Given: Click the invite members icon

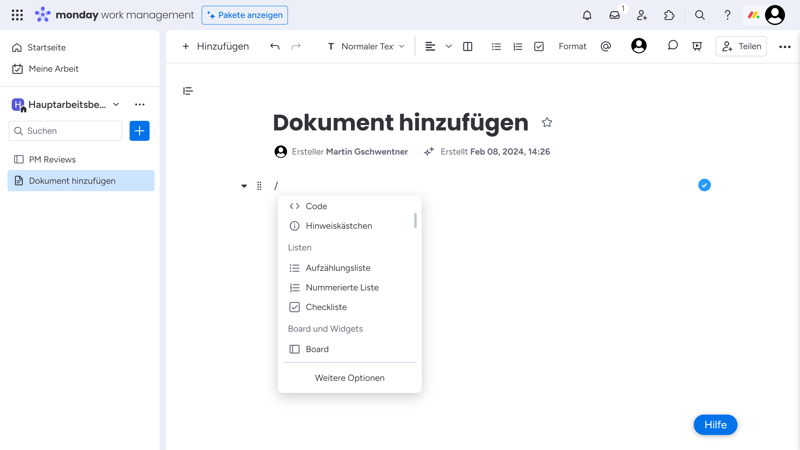Looking at the screenshot, I should click(642, 15).
